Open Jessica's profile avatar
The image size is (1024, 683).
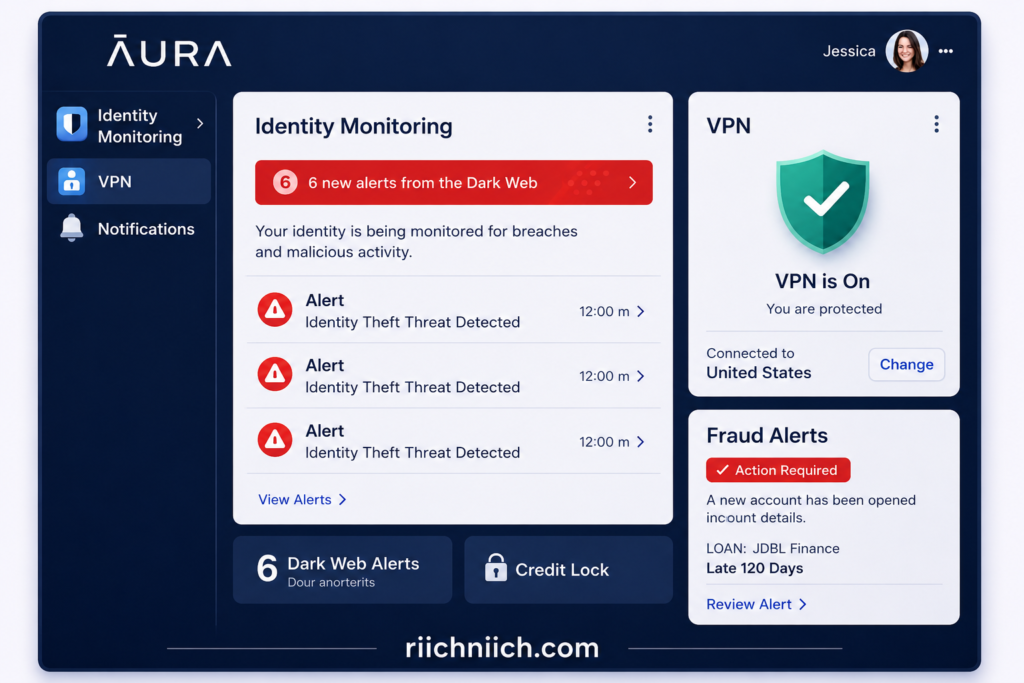(x=906, y=51)
